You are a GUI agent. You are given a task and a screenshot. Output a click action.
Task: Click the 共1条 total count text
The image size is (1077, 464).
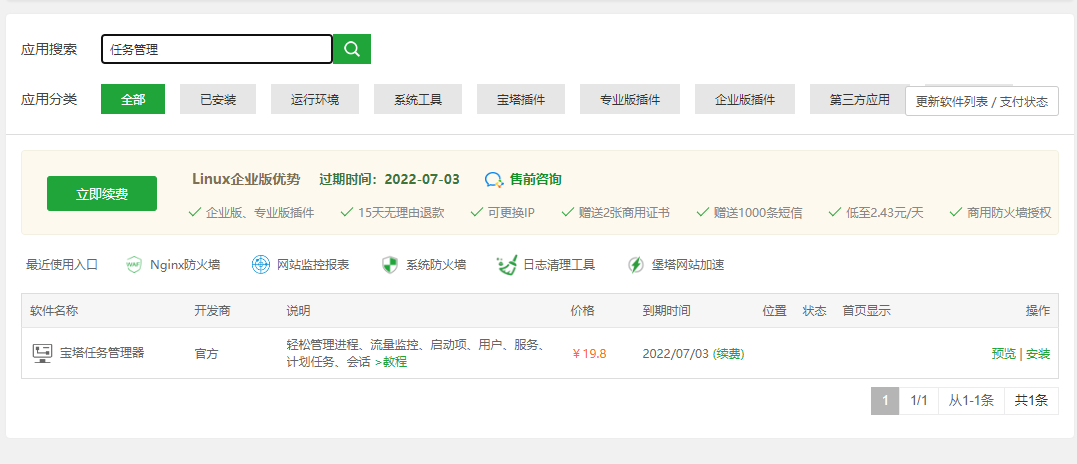pos(1032,401)
